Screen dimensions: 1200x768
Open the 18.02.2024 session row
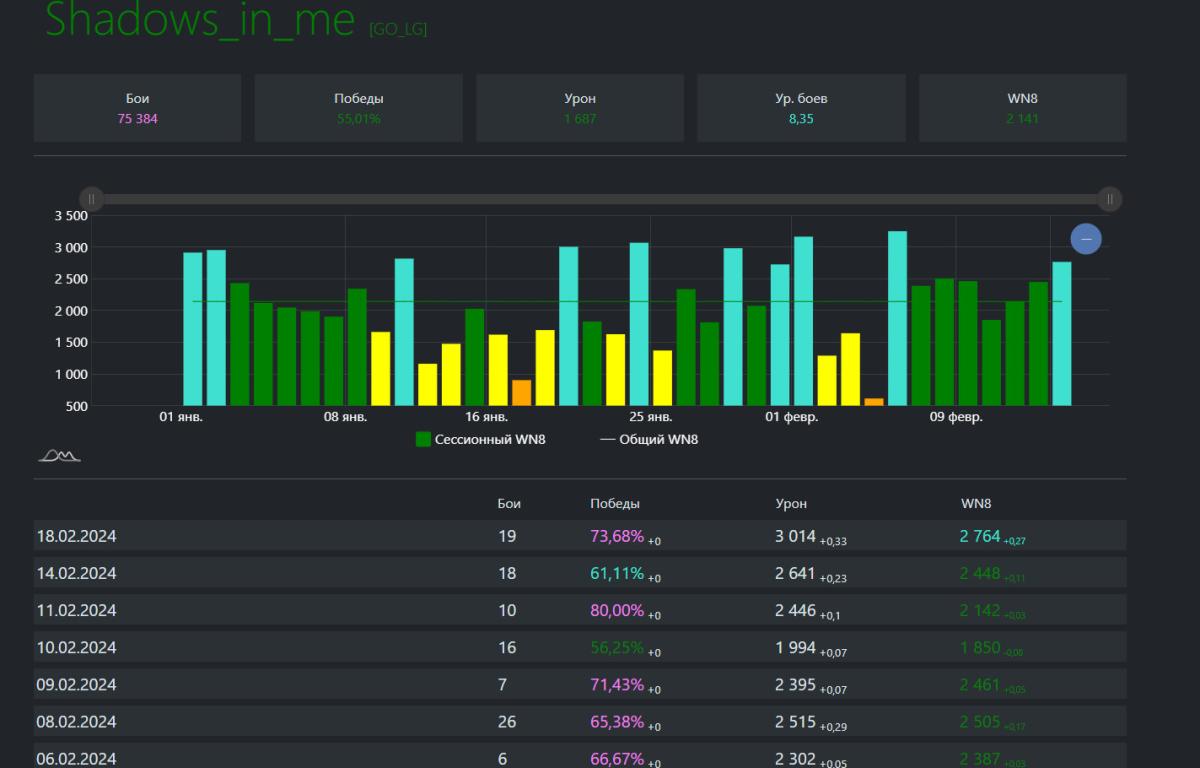tap(77, 536)
